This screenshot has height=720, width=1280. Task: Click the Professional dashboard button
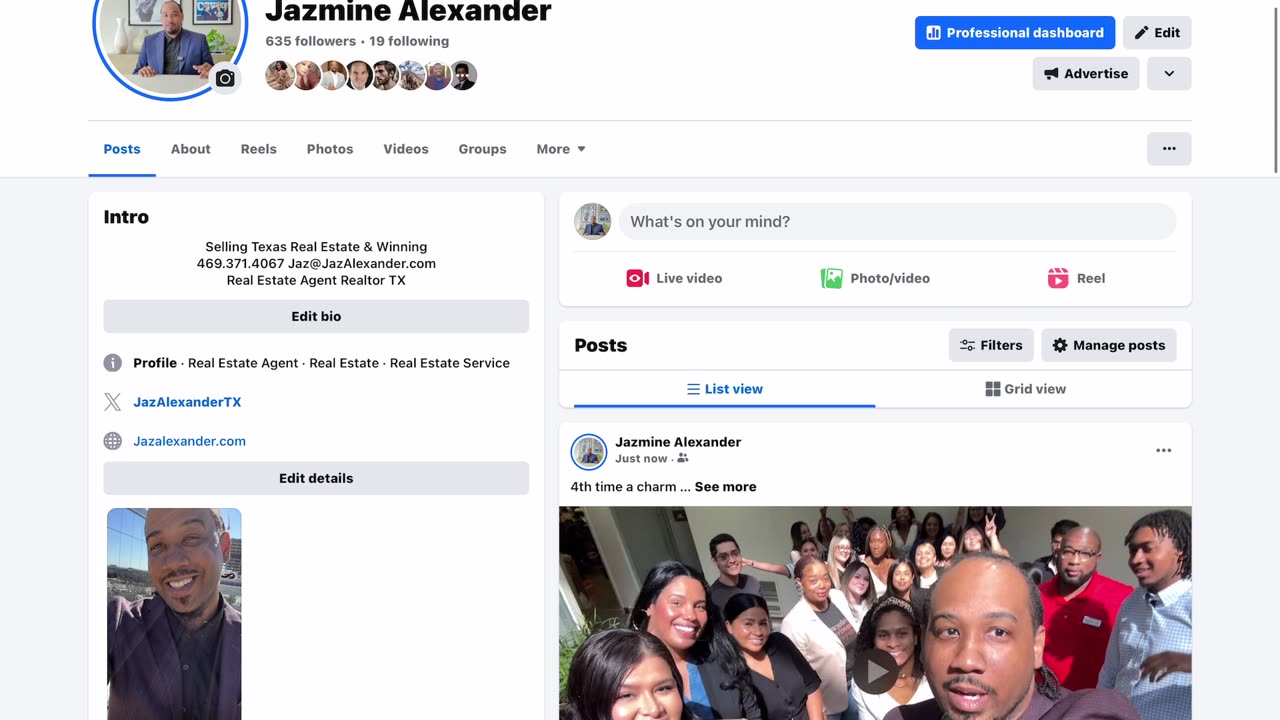(1014, 33)
